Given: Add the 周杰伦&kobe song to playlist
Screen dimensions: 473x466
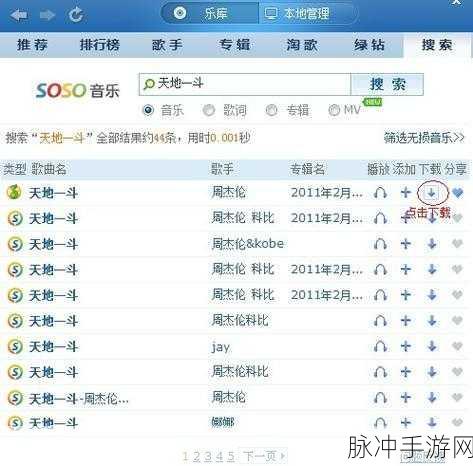Looking at the screenshot, I should click(406, 244).
